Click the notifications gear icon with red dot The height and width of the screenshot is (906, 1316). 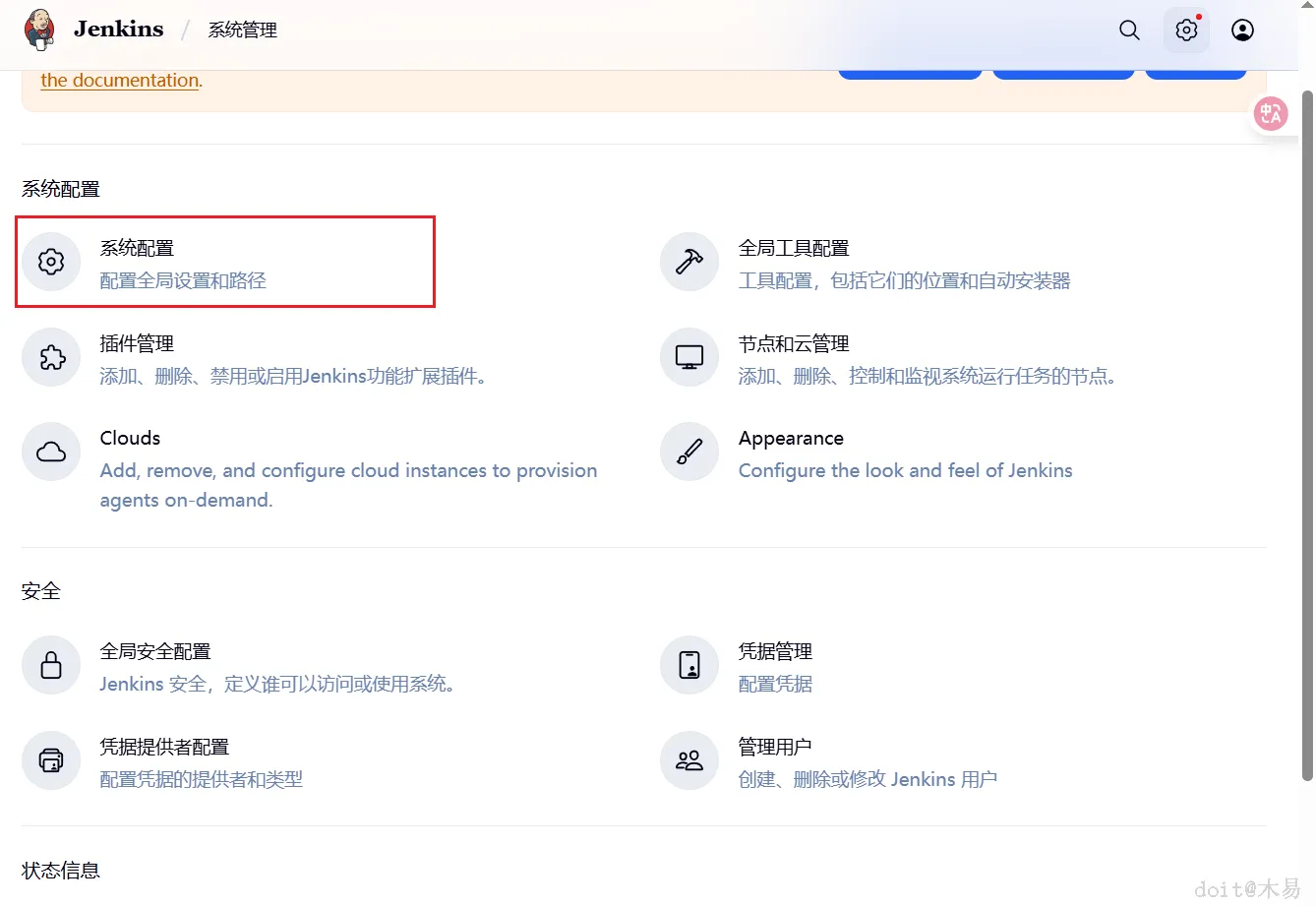coord(1185,30)
